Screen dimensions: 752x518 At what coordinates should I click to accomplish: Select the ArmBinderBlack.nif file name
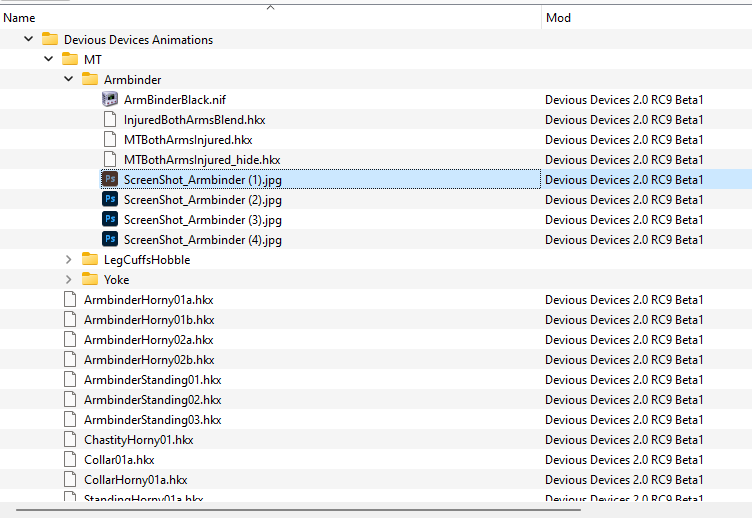point(175,100)
